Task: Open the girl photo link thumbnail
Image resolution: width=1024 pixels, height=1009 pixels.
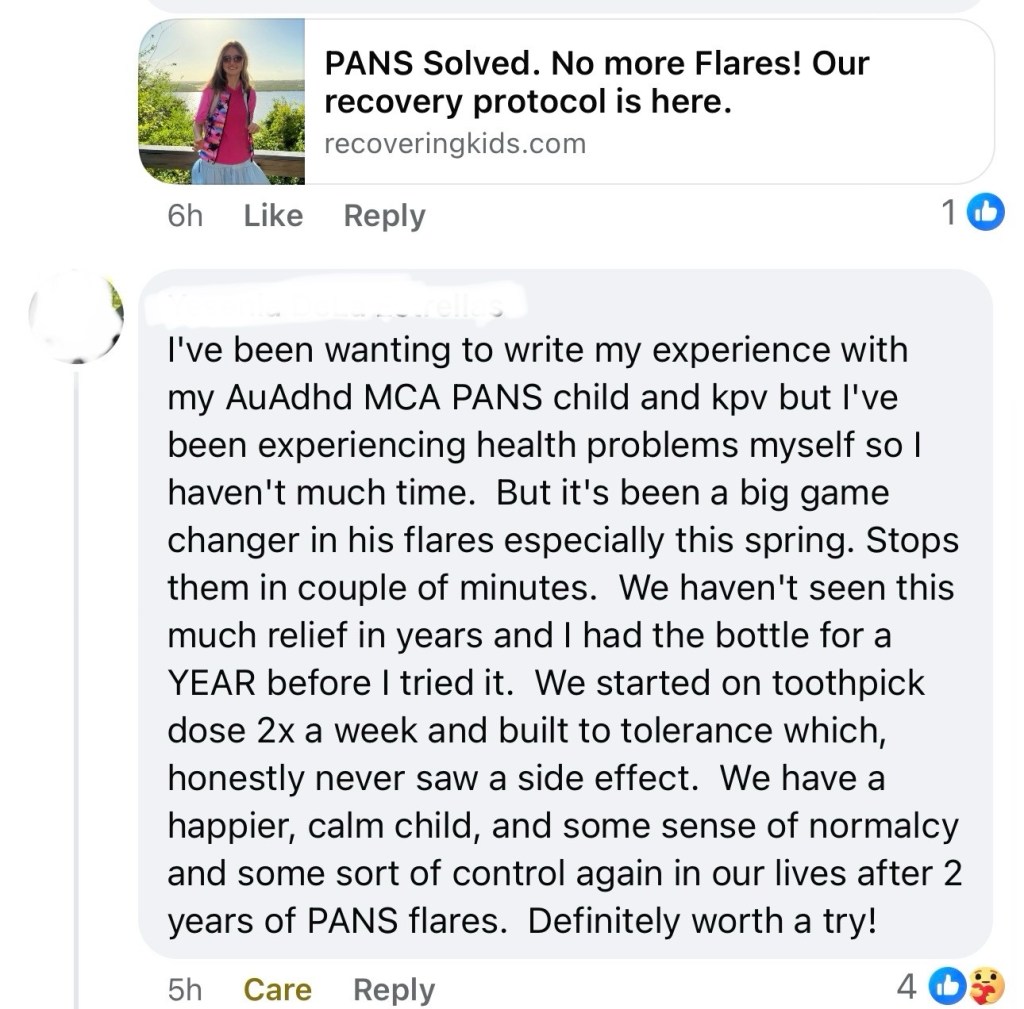Action: 221,102
